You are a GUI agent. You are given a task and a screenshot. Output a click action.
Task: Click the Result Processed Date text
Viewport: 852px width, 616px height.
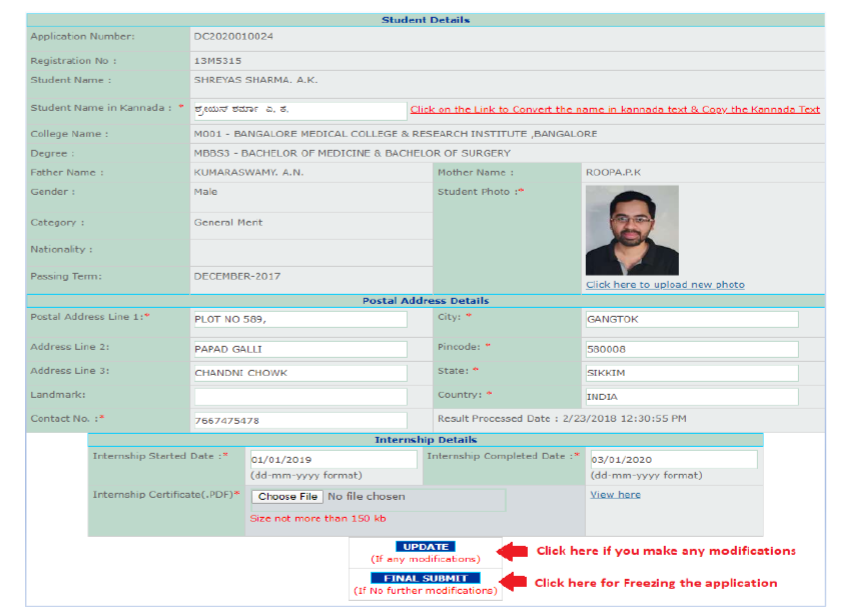(x=562, y=418)
